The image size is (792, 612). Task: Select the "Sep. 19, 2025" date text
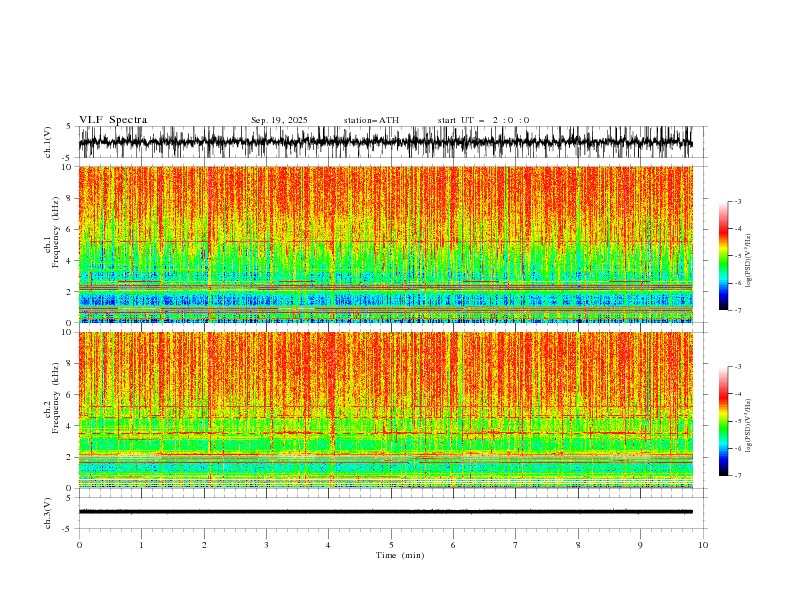(x=279, y=120)
